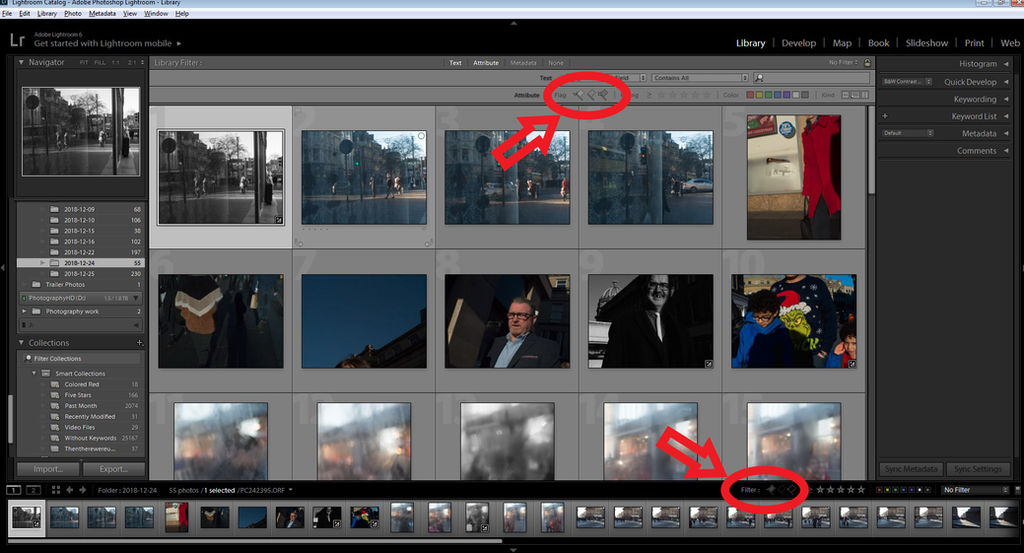This screenshot has width=1024, height=553.
Task: Go back with the left arrow icon
Action: tap(70, 490)
